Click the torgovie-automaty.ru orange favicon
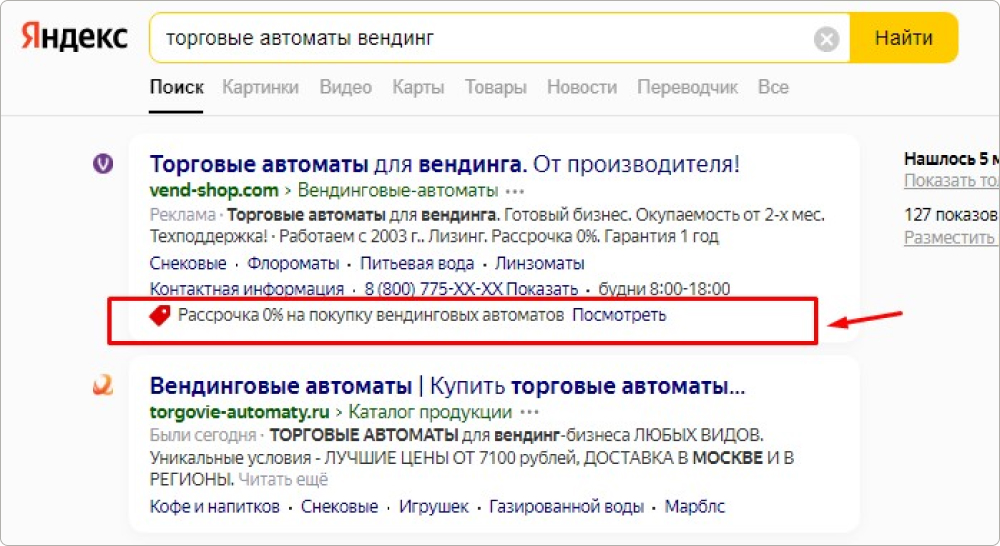 (x=103, y=385)
